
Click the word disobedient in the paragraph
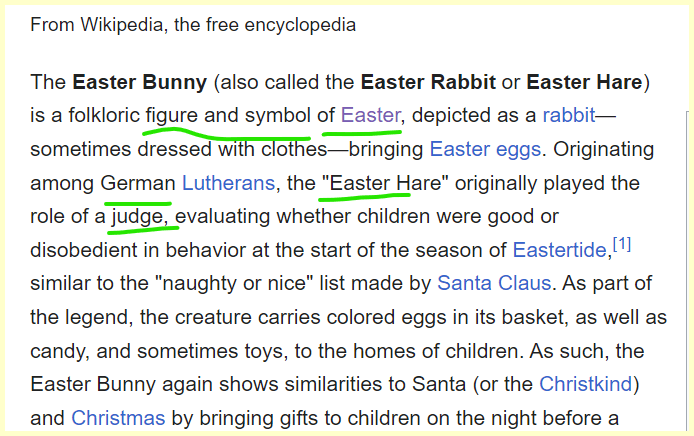point(81,250)
